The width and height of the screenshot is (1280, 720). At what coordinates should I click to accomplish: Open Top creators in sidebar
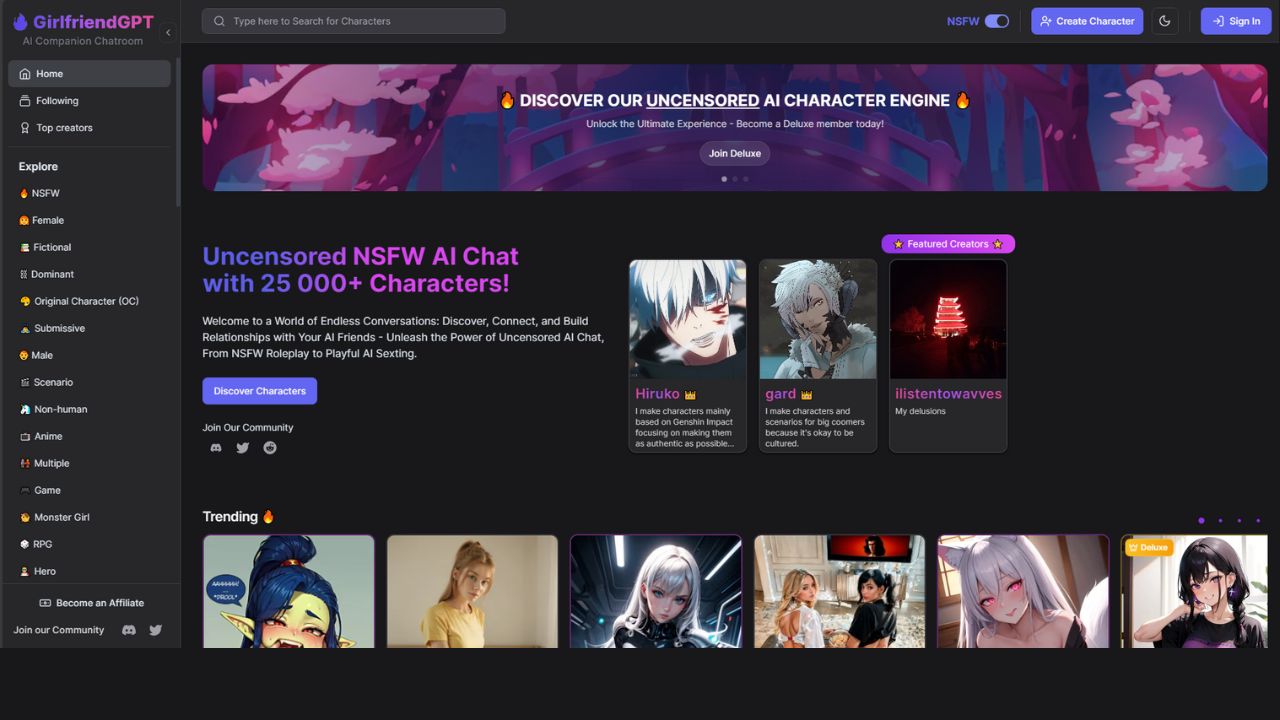click(x=64, y=128)
